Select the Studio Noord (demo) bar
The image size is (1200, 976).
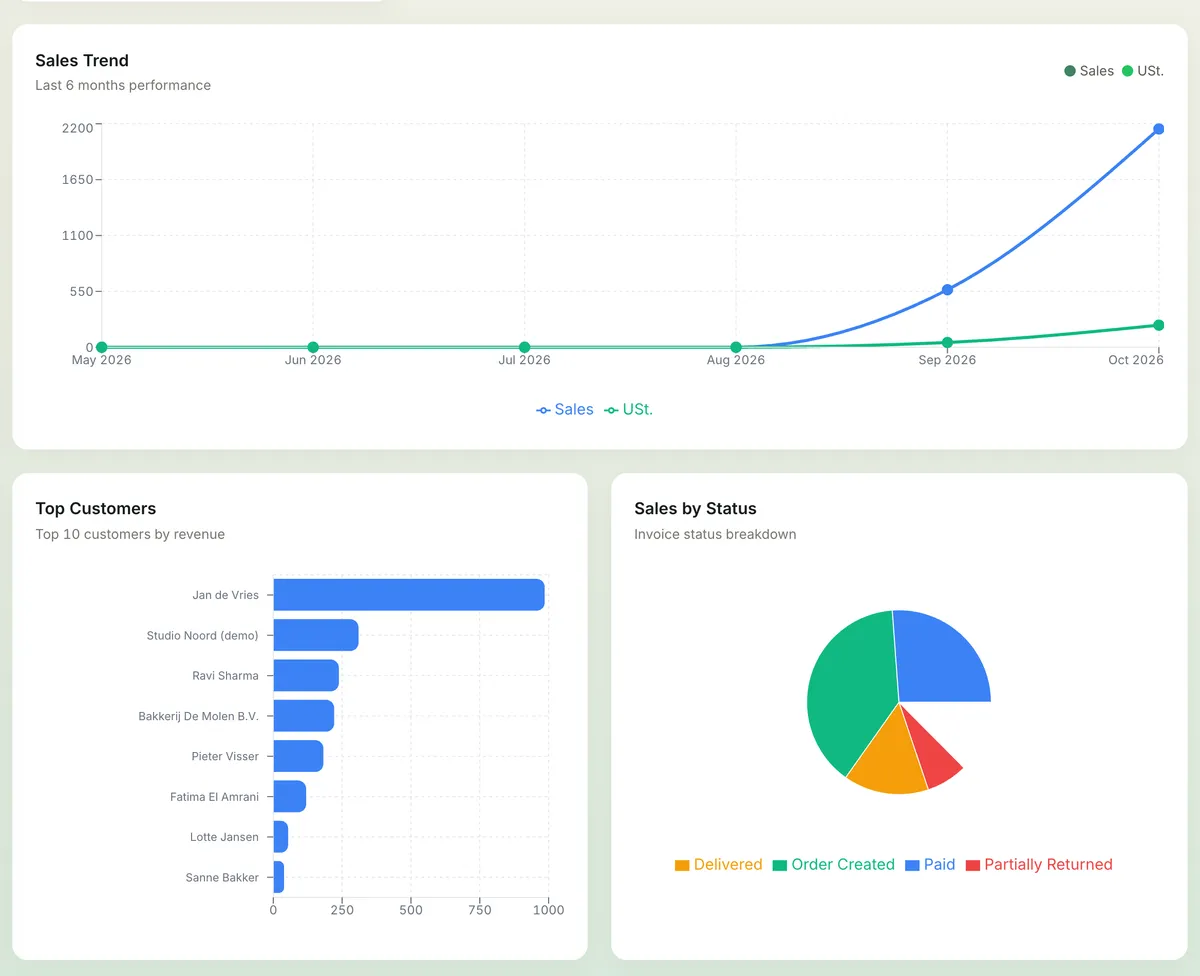click(x=316, y=635)
